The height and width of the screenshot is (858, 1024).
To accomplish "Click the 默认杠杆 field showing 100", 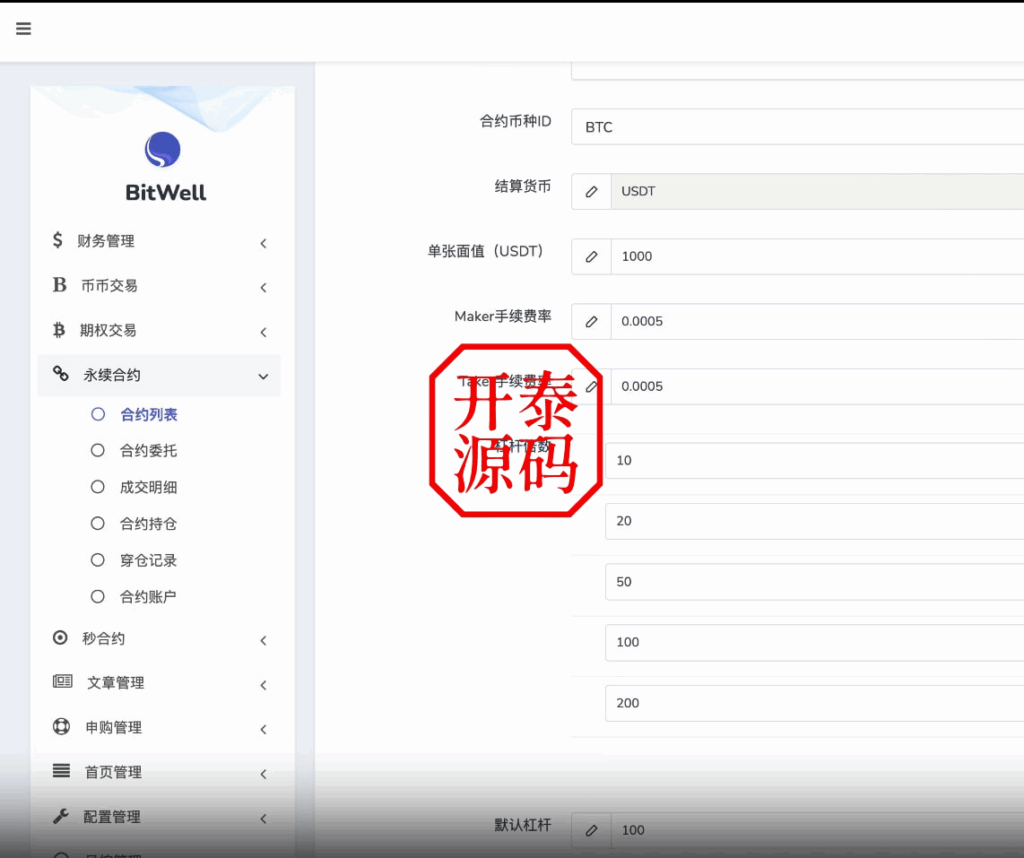I will click(x=817, y=830).
